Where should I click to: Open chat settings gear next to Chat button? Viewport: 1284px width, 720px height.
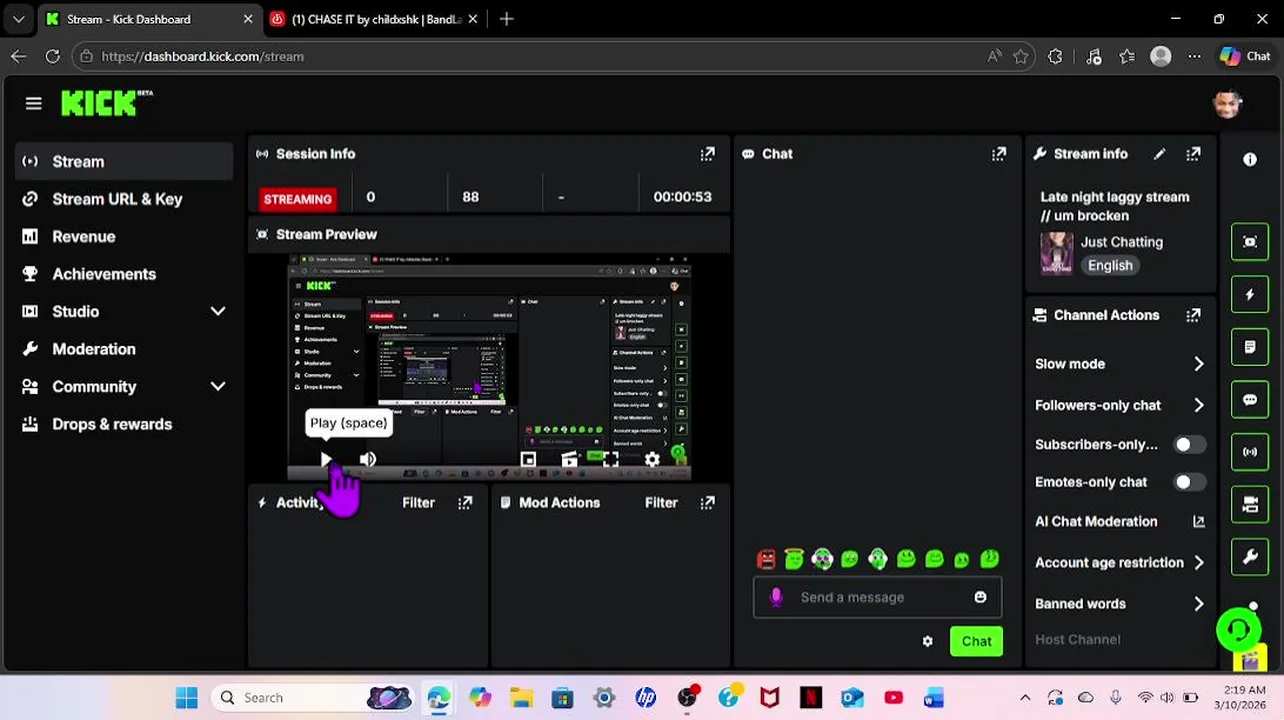927,641
